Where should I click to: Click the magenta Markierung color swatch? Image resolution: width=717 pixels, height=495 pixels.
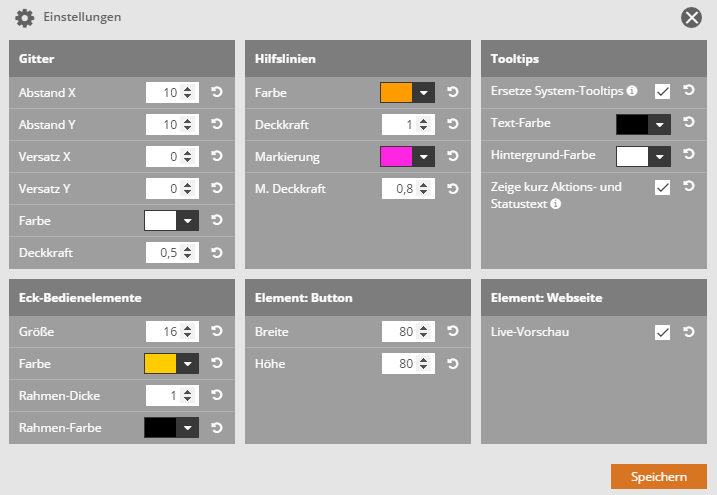[397, 157]
